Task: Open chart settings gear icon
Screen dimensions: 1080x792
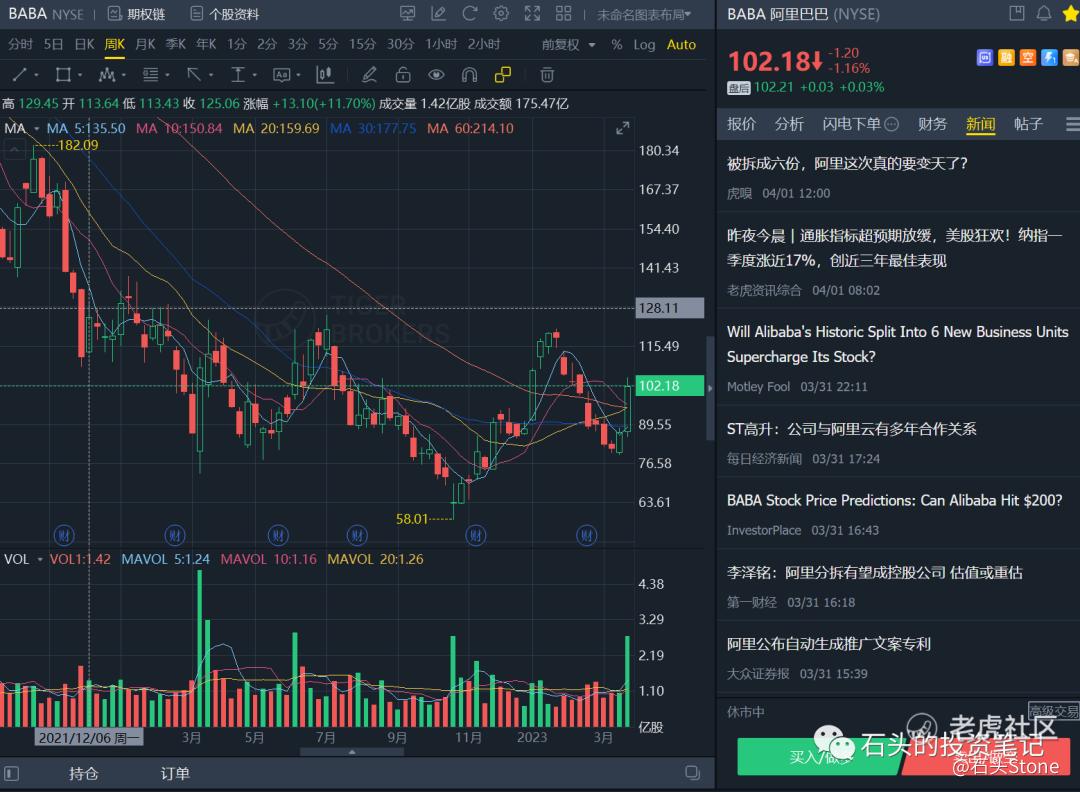Action: coord(501,14)
